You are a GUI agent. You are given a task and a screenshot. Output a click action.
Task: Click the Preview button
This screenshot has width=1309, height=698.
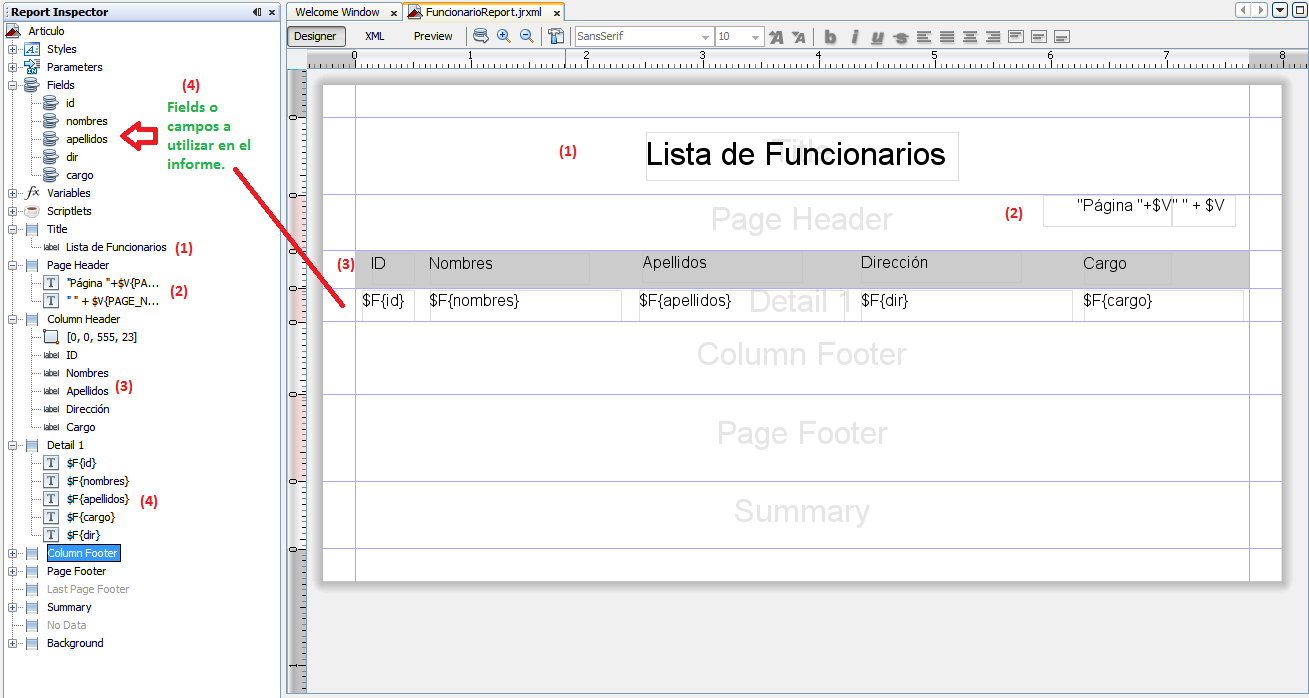point(433,36)
